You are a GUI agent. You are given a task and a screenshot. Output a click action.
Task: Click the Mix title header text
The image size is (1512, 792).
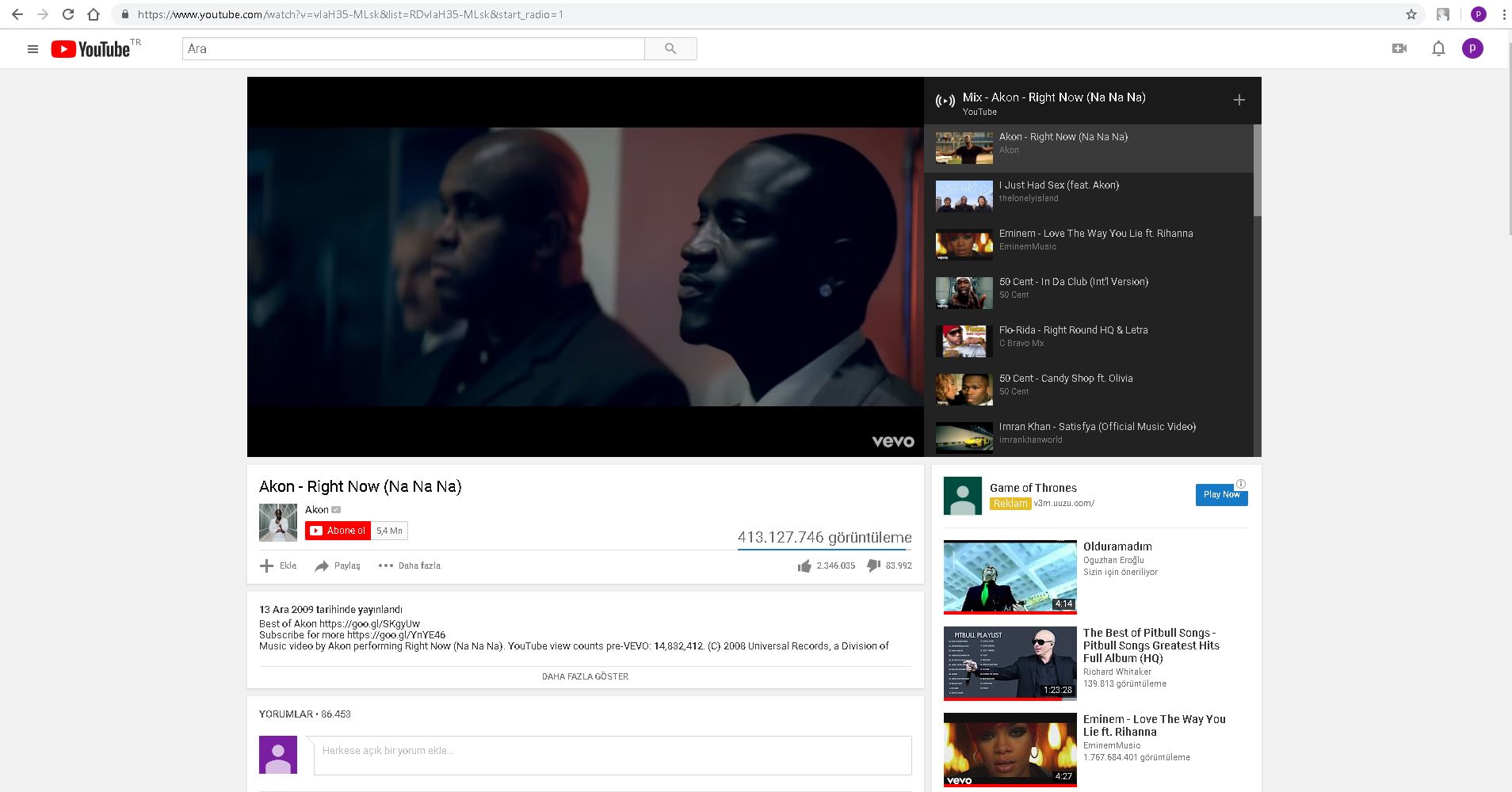coord(1054,97)
